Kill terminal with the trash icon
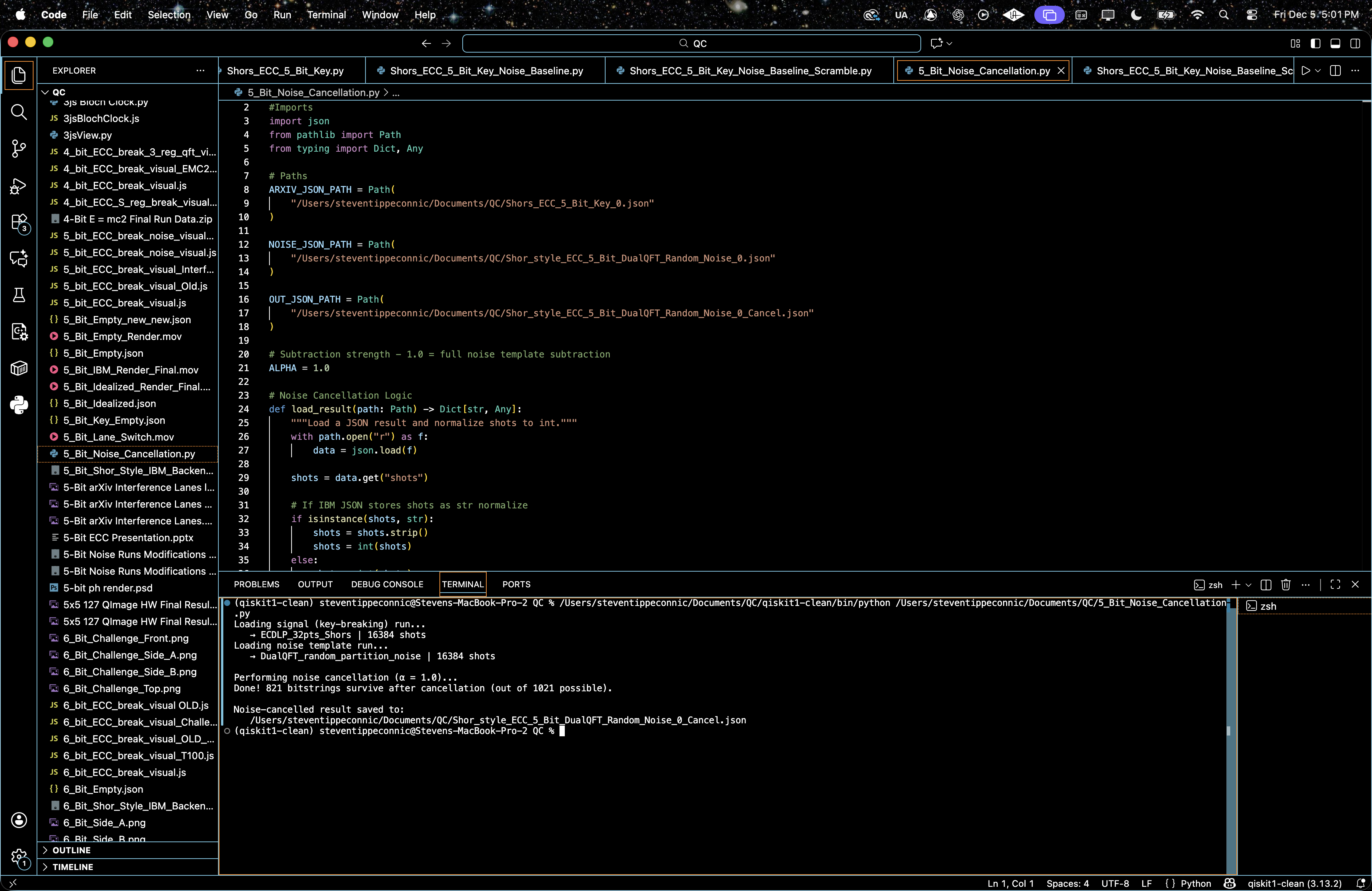Image resolution: width=1372 pixels, height=891 pixels. tap(1285, 584)
